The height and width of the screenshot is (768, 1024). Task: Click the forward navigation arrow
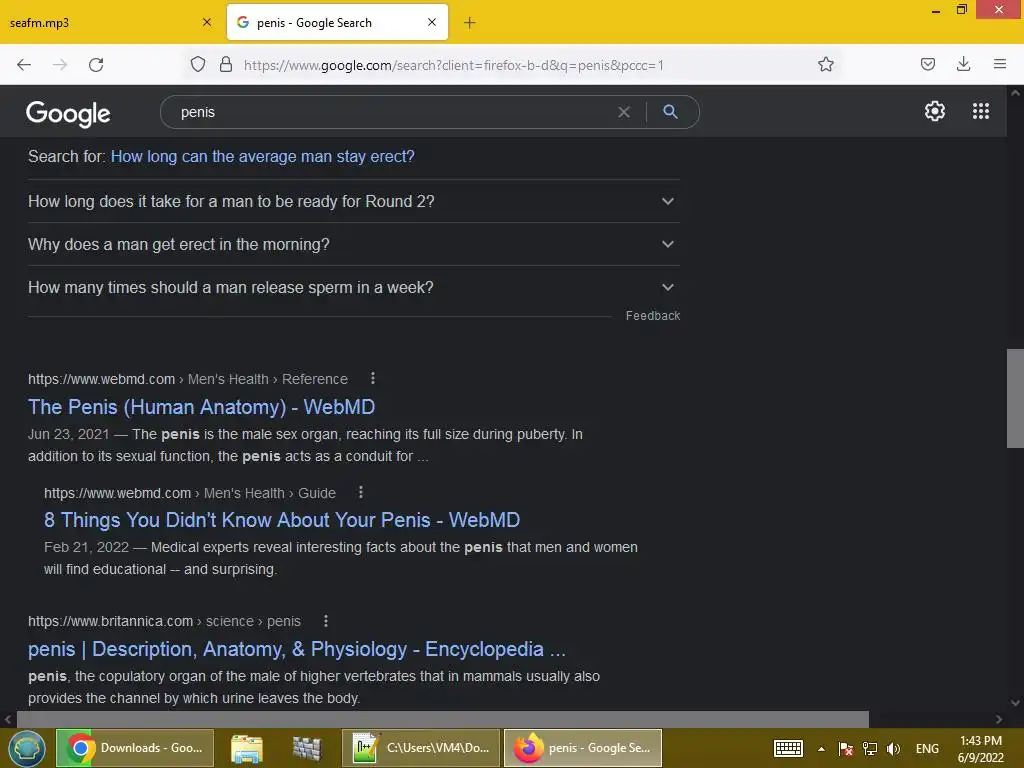click(60, 65)
